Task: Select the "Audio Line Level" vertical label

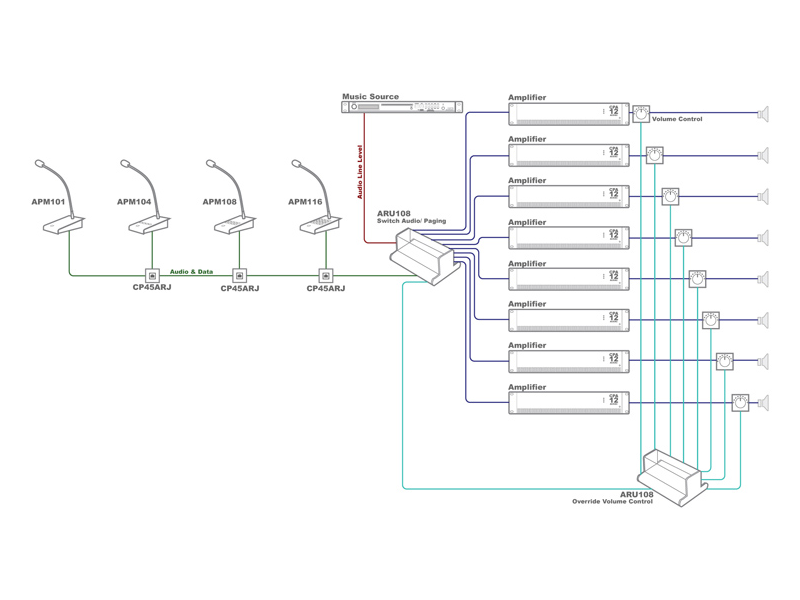Action: coord(360,168)
